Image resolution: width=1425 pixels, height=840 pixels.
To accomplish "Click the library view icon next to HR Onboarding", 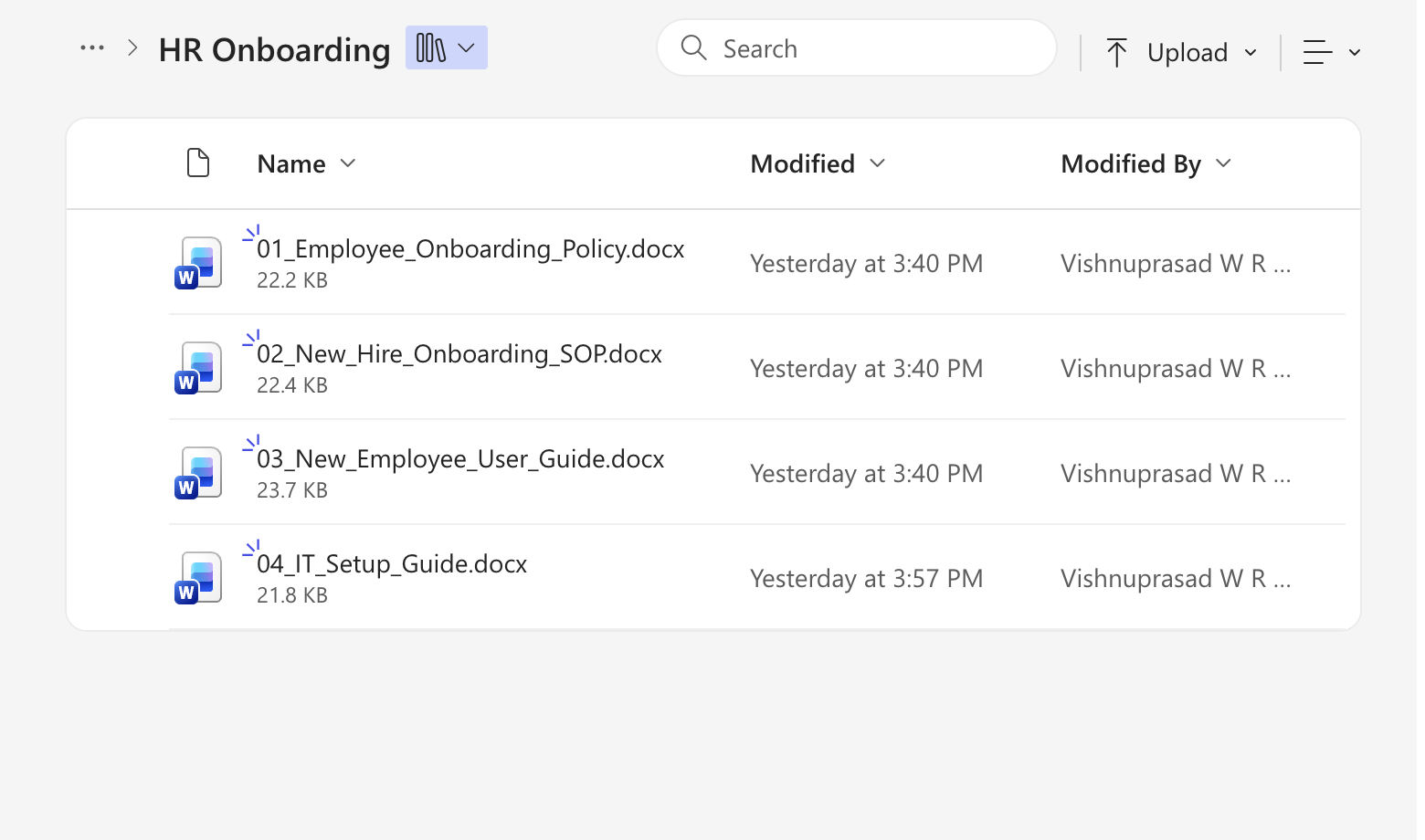I will click(430, 47).
